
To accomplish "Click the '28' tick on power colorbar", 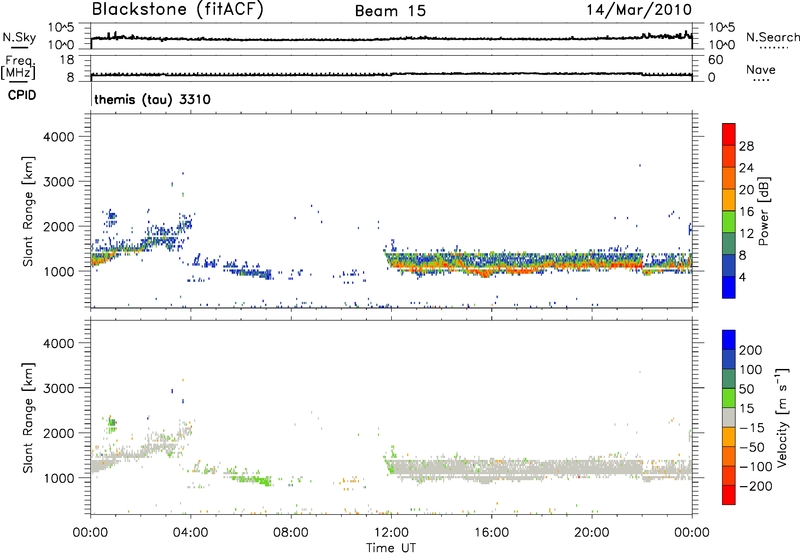I will point(746,146).
